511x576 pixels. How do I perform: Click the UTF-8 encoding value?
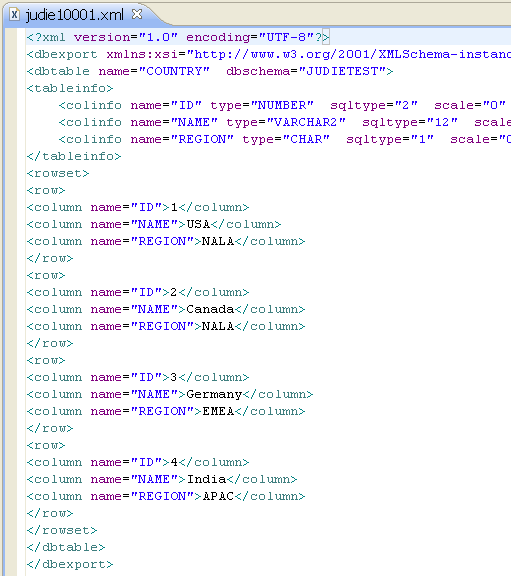click(286, 37)
